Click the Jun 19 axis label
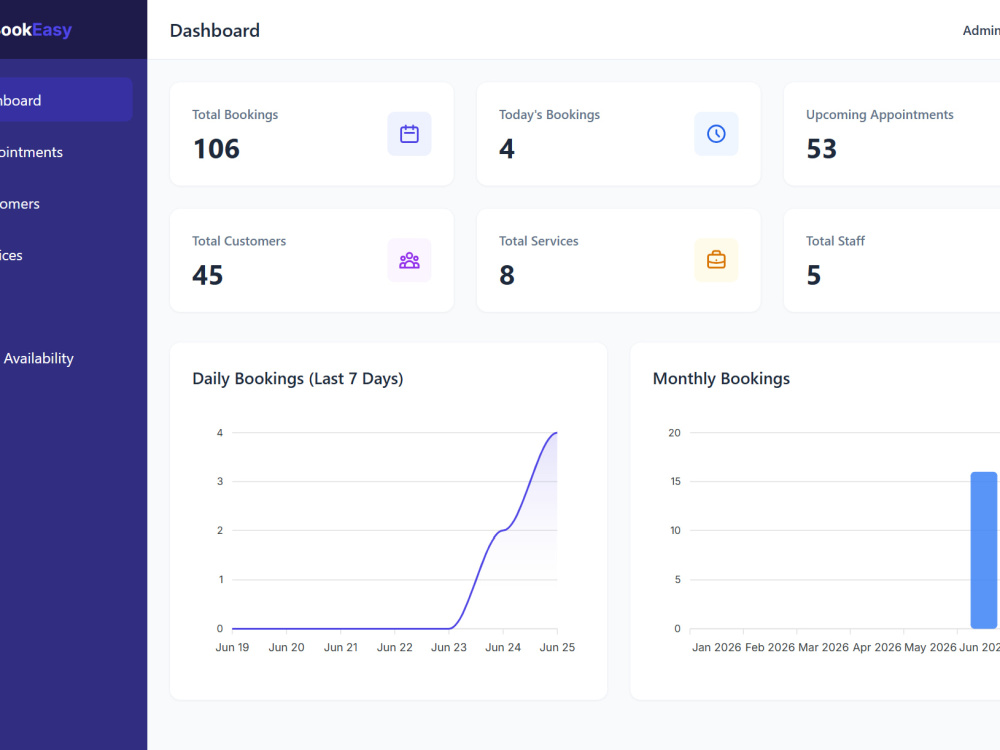 tap(232, 647)
